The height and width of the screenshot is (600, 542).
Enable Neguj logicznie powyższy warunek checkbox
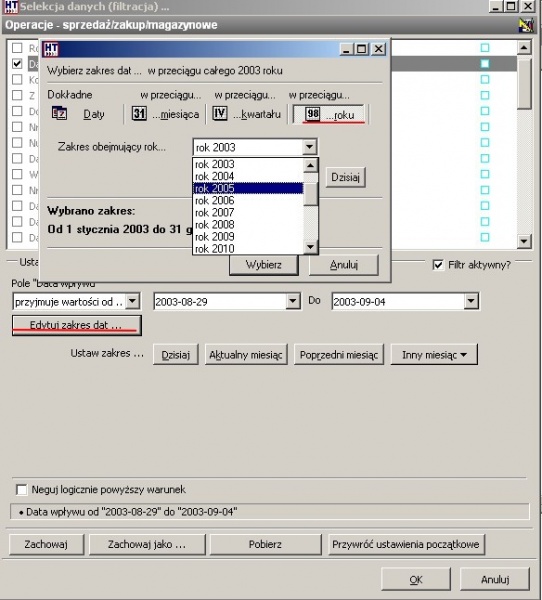coord(22,489)
